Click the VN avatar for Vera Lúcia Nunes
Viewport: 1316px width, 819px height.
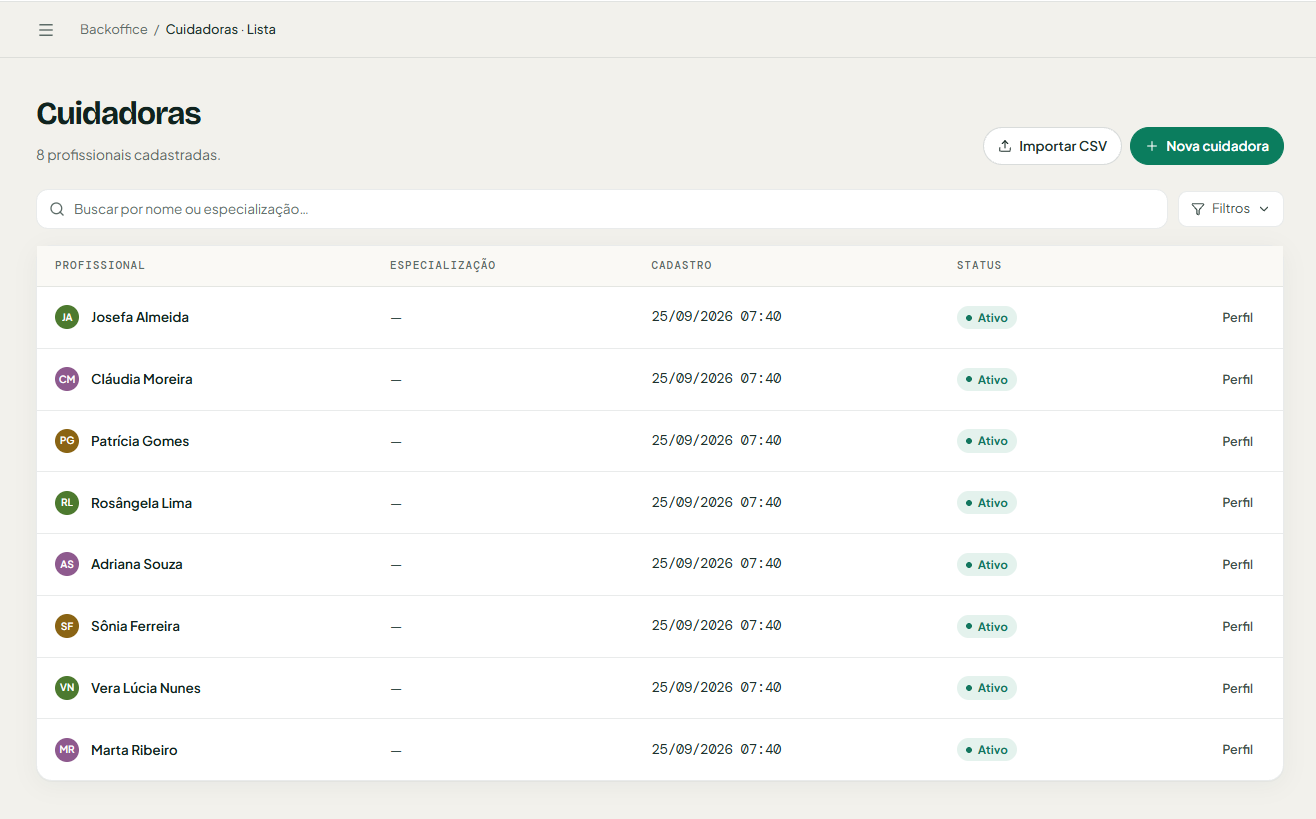coord(67,688)
